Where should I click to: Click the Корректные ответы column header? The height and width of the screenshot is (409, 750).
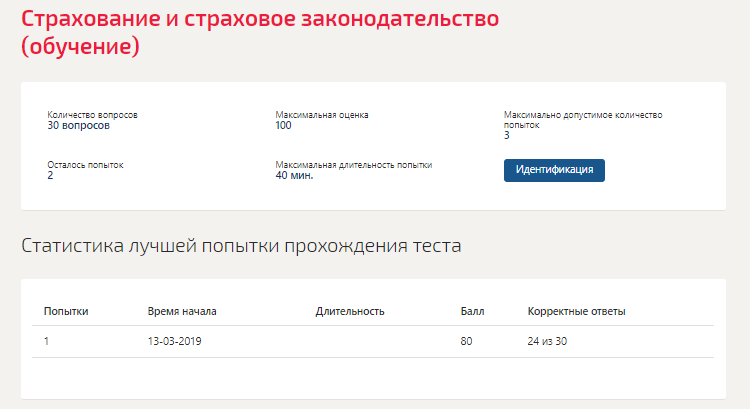[576, 311]
